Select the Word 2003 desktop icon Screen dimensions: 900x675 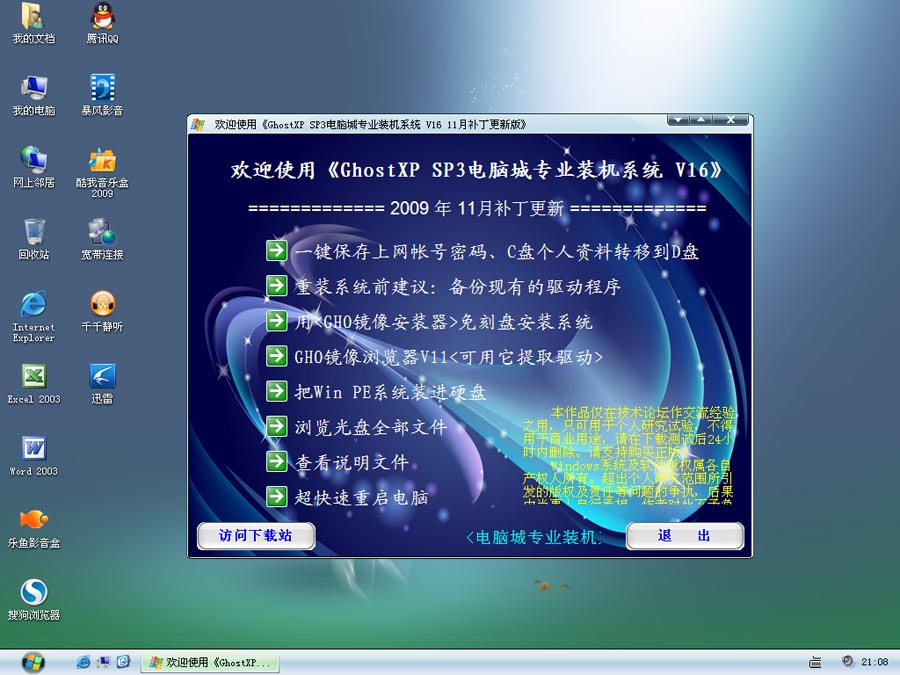coord(33,456)
